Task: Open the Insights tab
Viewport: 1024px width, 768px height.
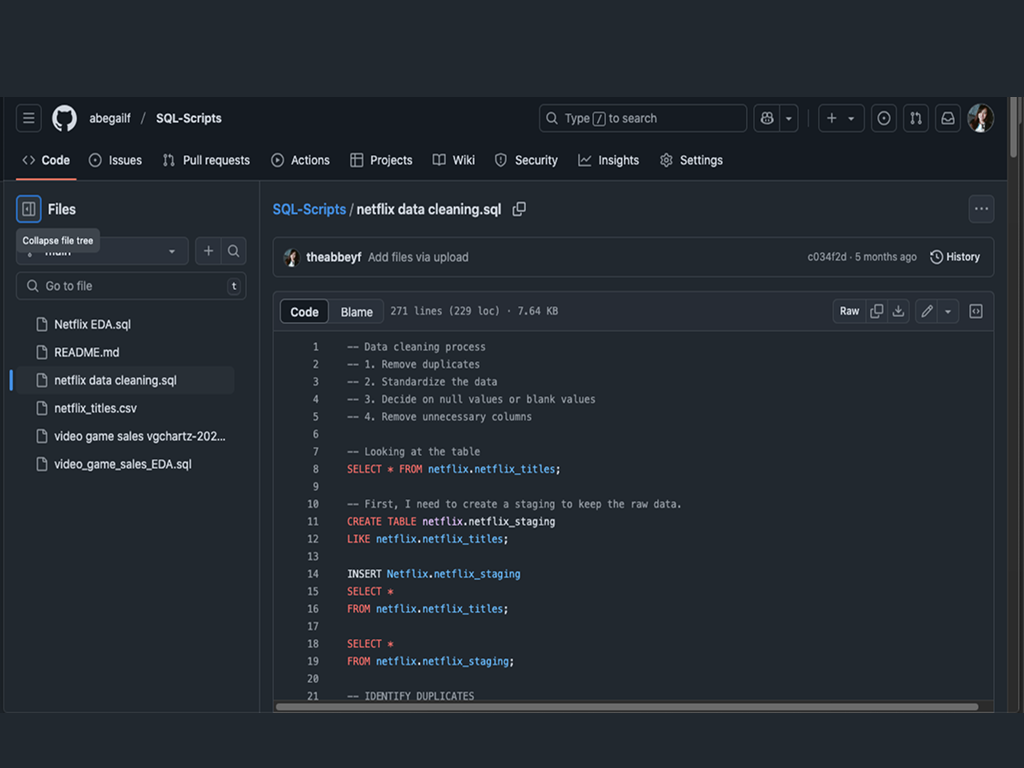Action: 609,160
